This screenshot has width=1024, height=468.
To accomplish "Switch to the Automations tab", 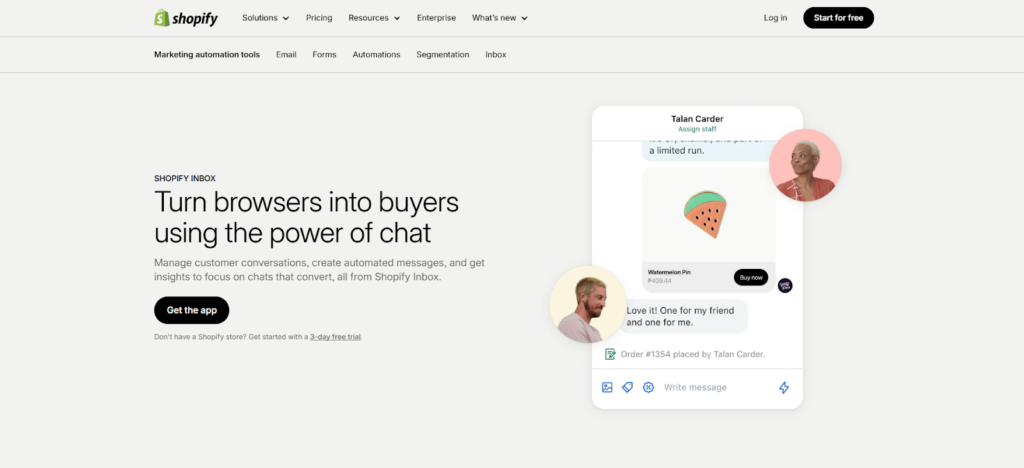I will 376,55.
